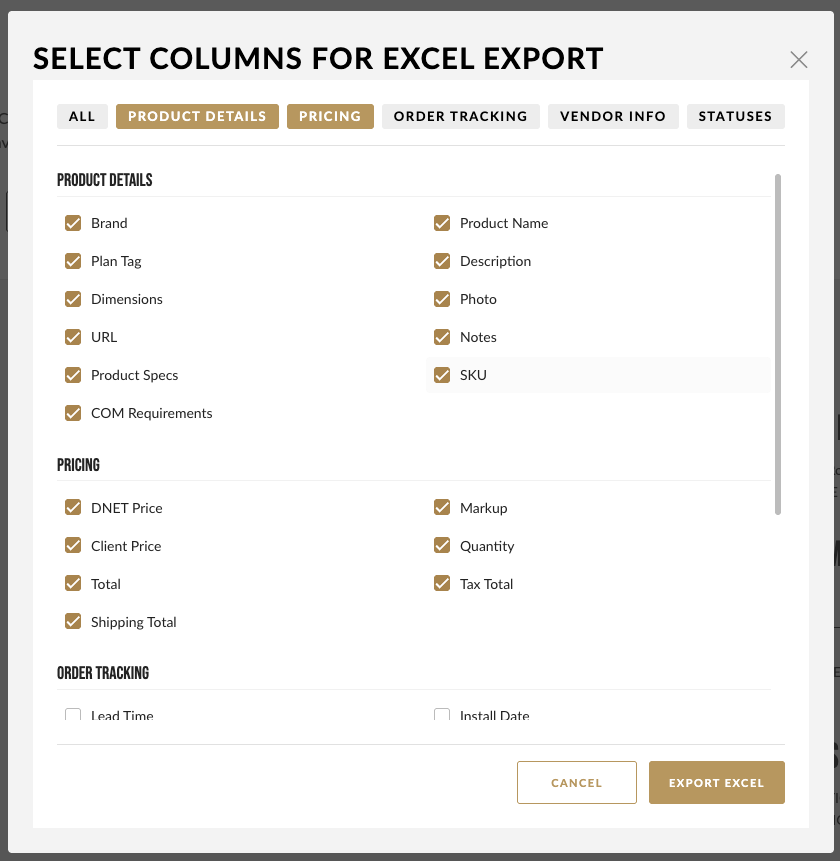Toggle the Order Tracking filter tab
Image resolution: width=840 pixels, height=861 pixels.
point(461,116)
